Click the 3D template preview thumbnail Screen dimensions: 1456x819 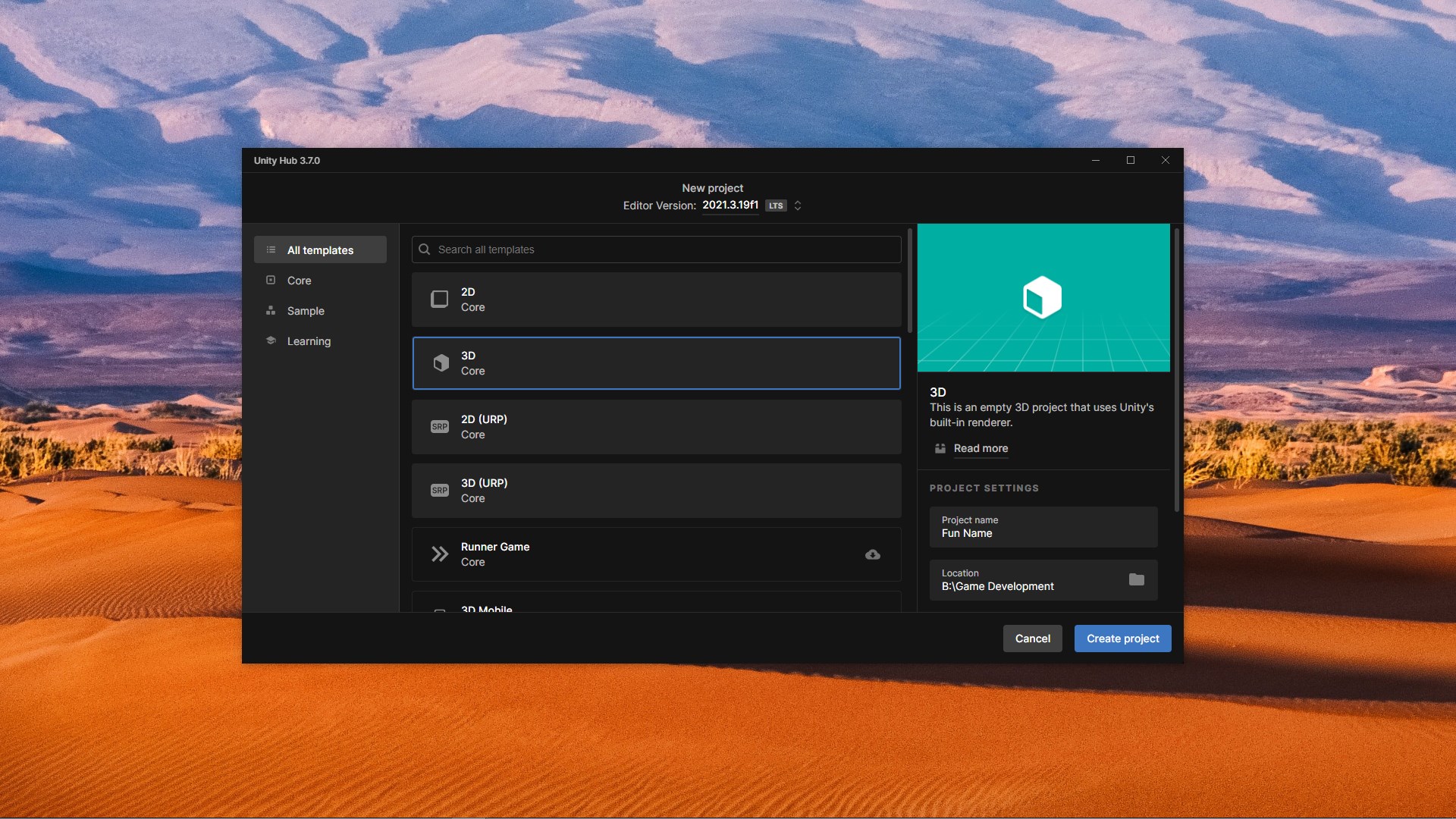coord(1043,297)
